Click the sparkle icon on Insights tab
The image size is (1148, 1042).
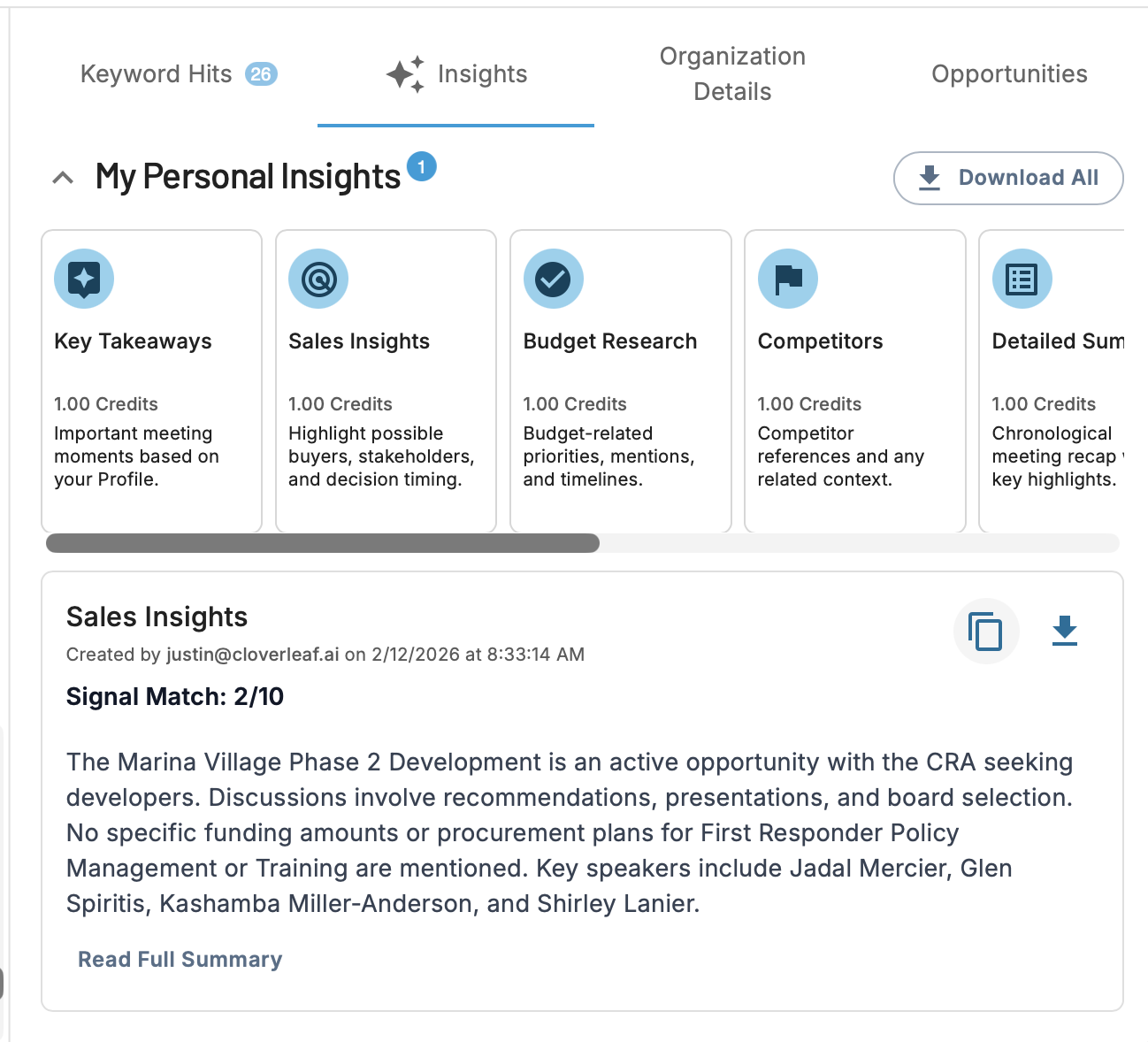click(406, 74)
